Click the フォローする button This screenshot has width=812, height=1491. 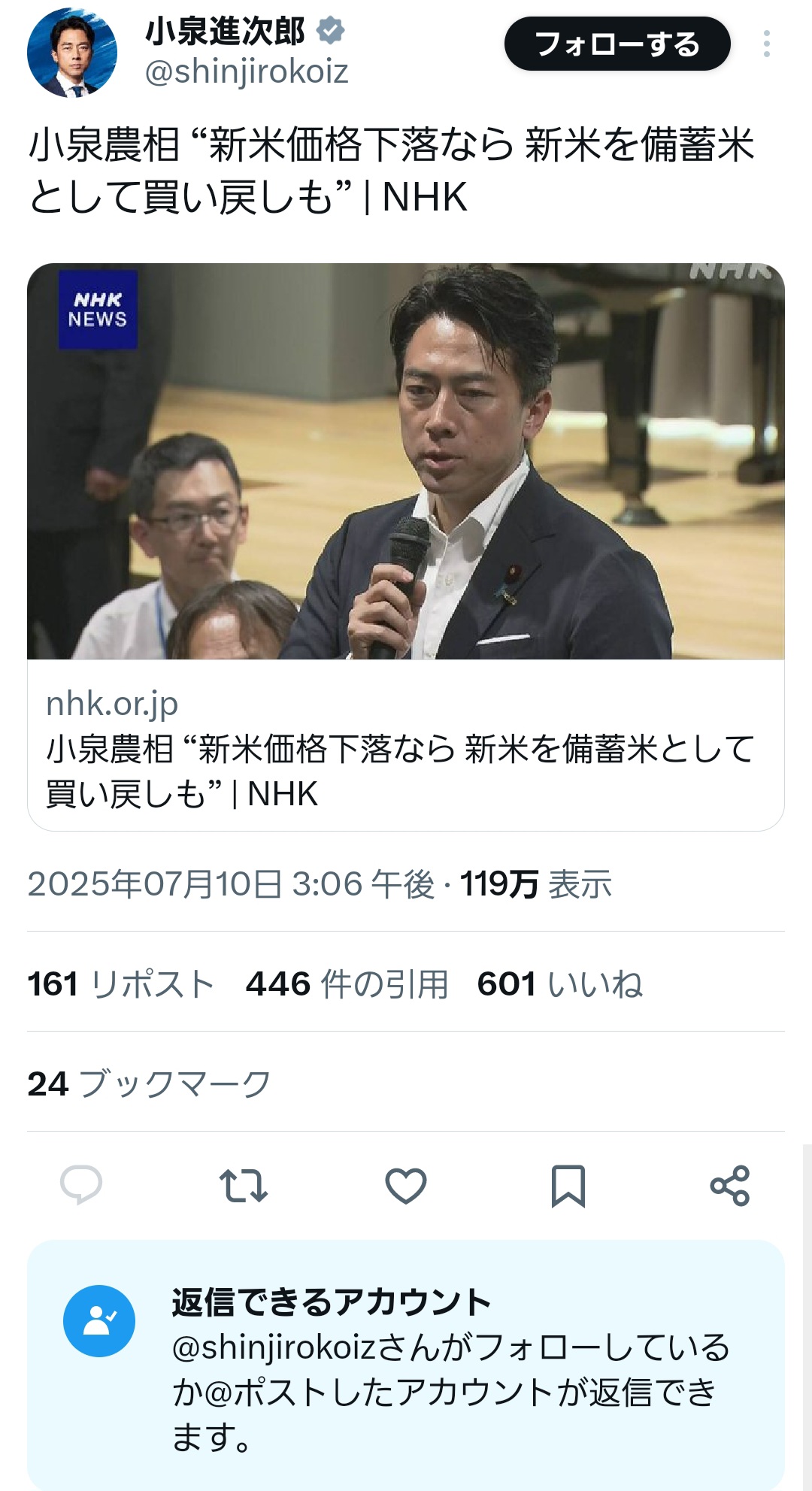617,44
